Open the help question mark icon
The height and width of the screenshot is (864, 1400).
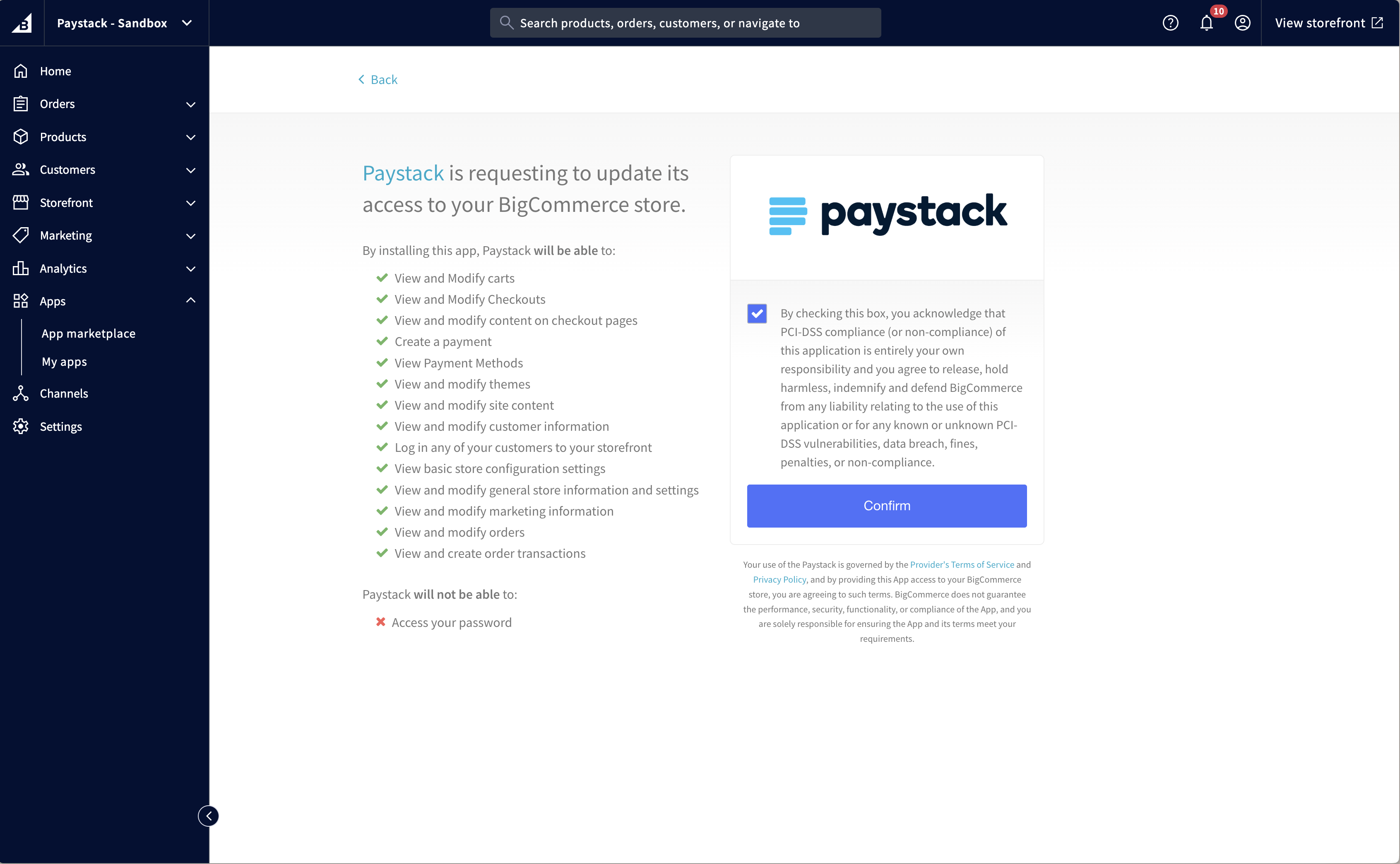pos(1170,23)
